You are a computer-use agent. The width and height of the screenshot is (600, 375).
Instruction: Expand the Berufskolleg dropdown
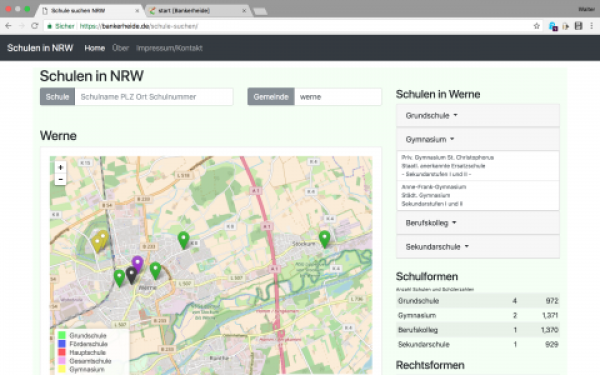(431, 223)
